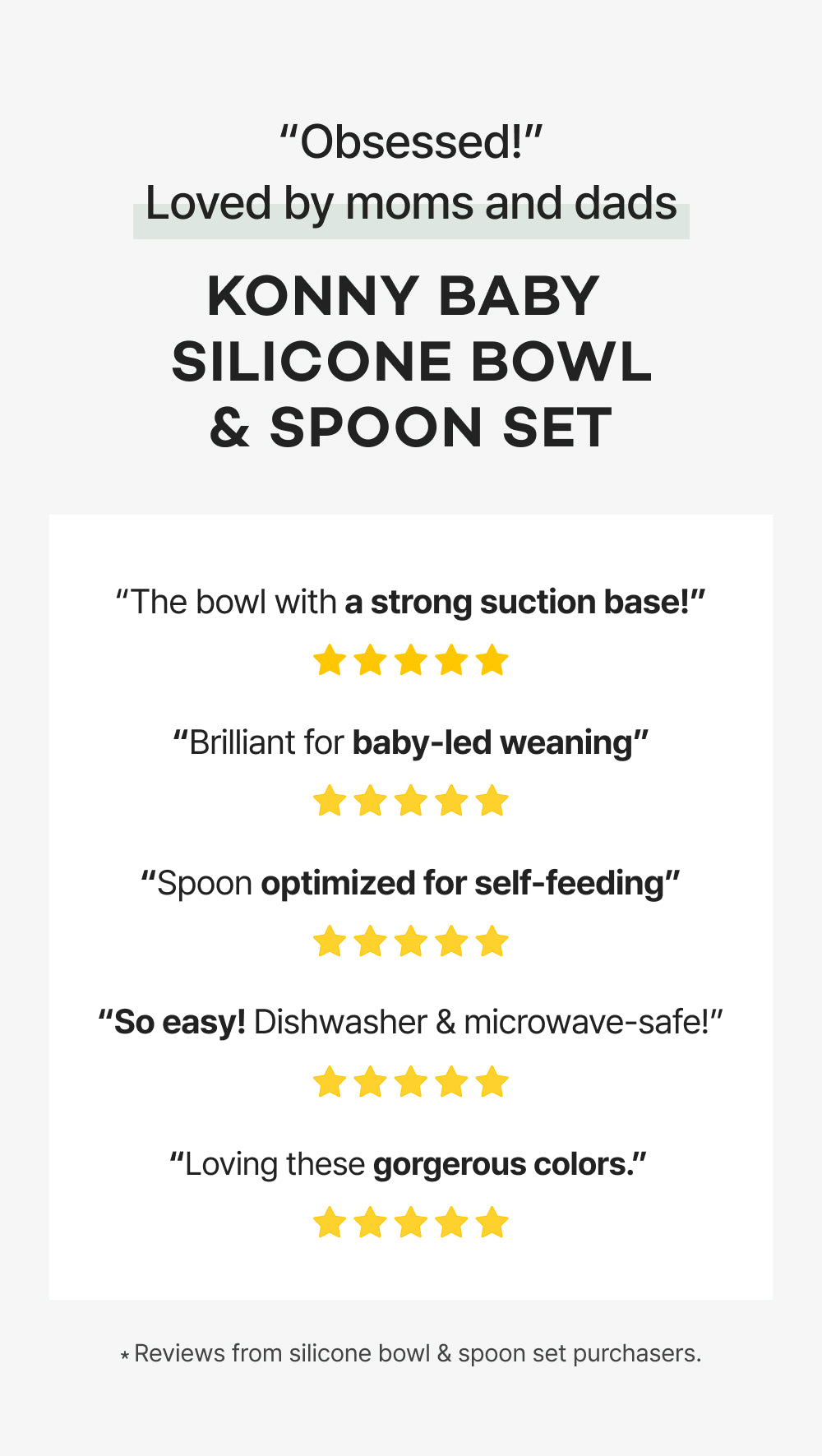Click the first star under the self-feeding spoon review
Image resolution: width=822 pixels, height=1456 pixels.
[x=330, y=941]
